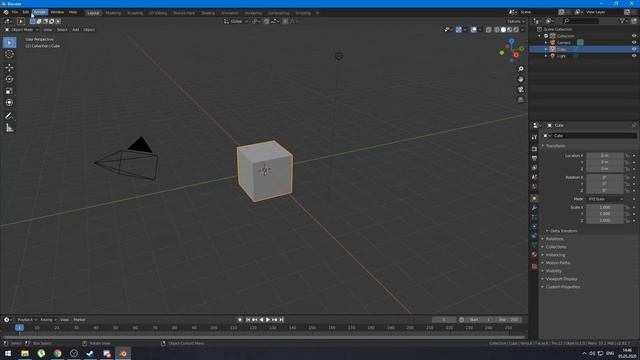This screenshot has height=360, width=640.
Task: Open the Scene properties tab
Action: (534, 177)
